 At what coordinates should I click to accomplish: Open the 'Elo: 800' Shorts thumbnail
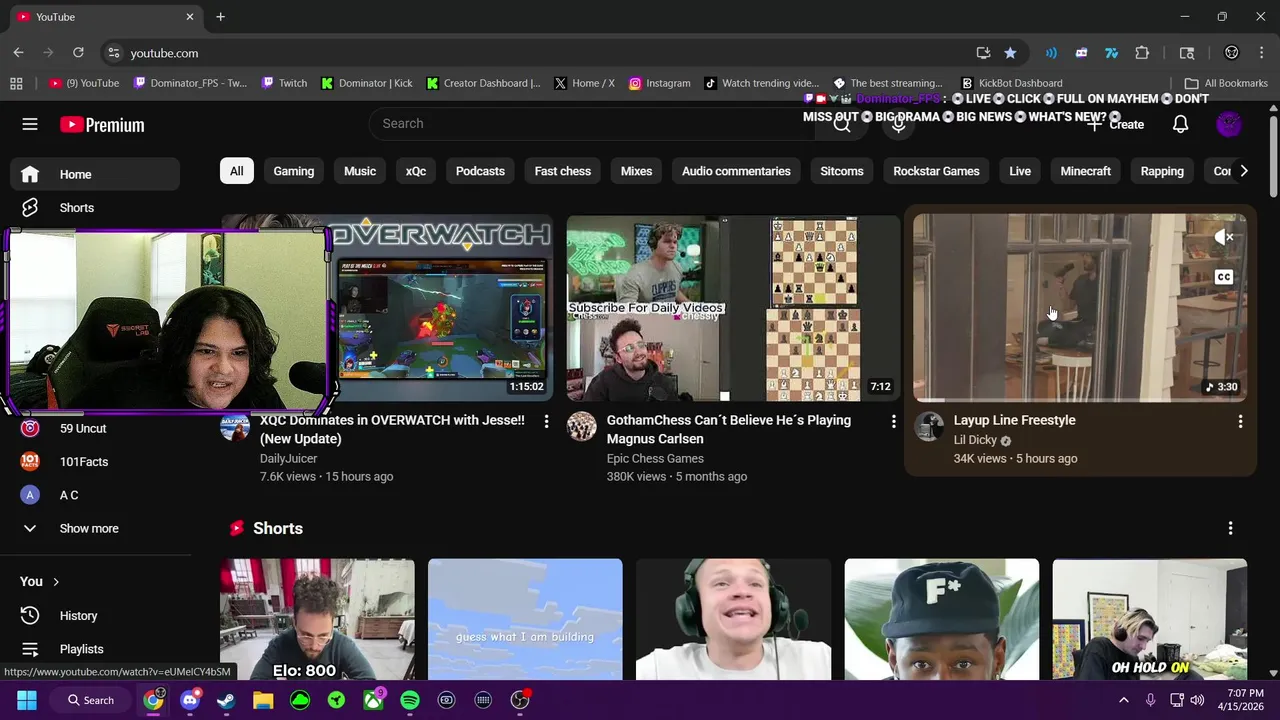(x=317, y=619)
